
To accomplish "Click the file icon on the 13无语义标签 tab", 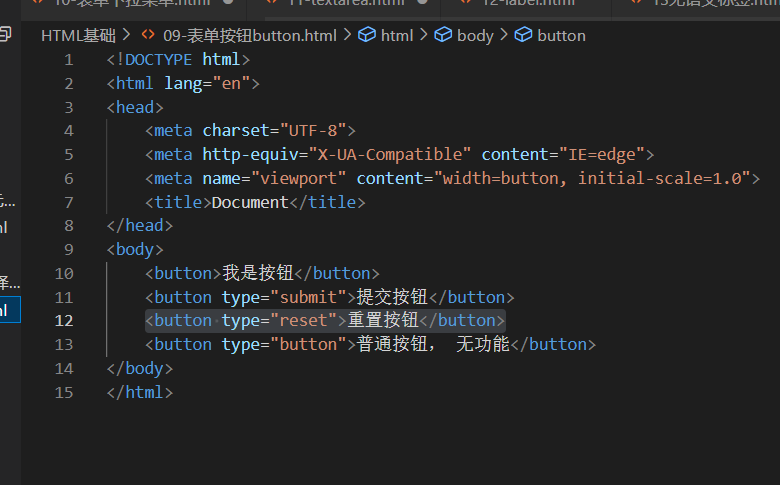I will (x=634, y=3).
